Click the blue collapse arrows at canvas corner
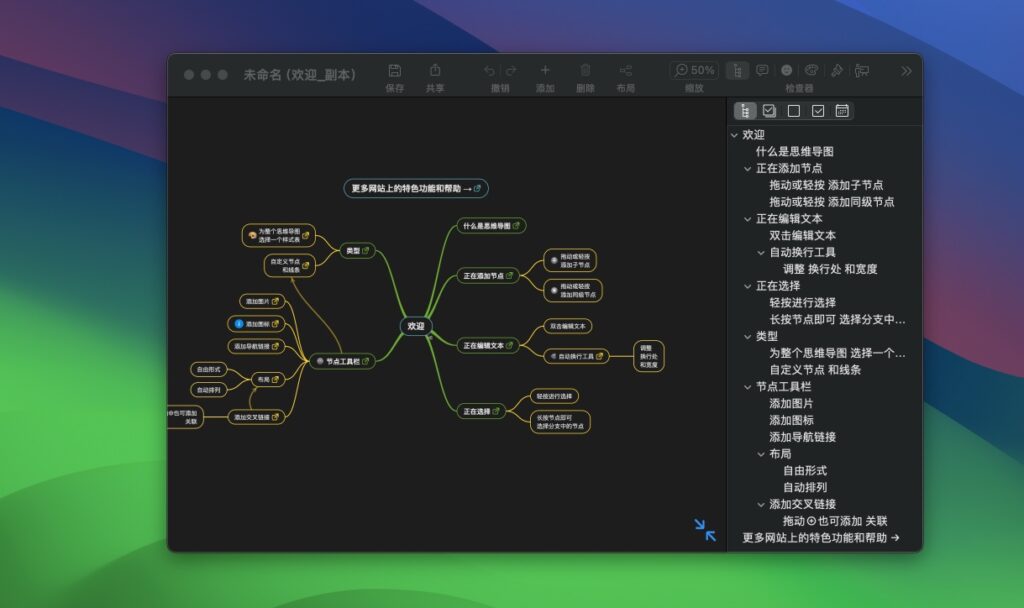 [706, 531]
